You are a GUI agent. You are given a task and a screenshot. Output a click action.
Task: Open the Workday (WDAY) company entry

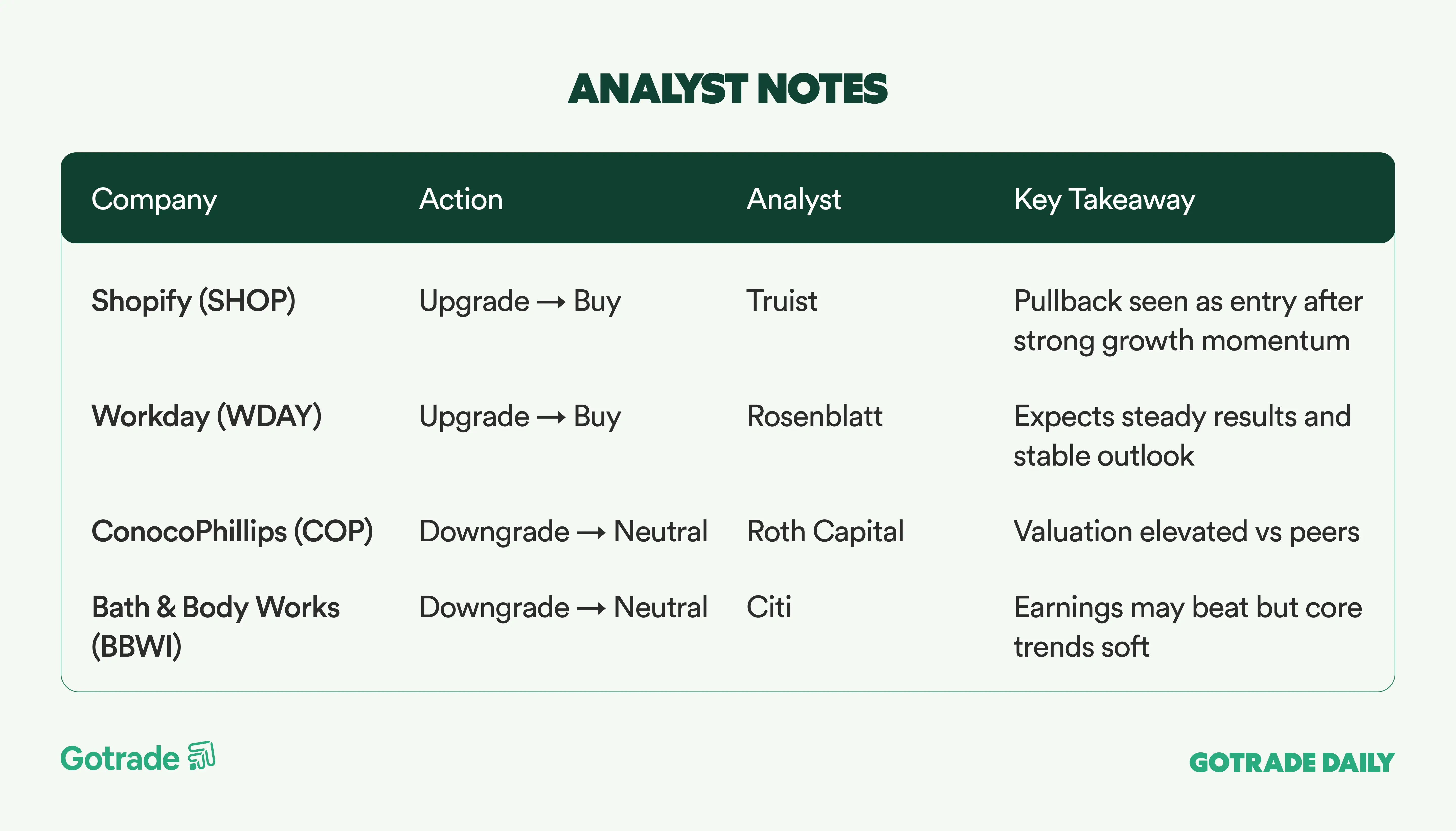pyautogui.click(x=207, y=416)
